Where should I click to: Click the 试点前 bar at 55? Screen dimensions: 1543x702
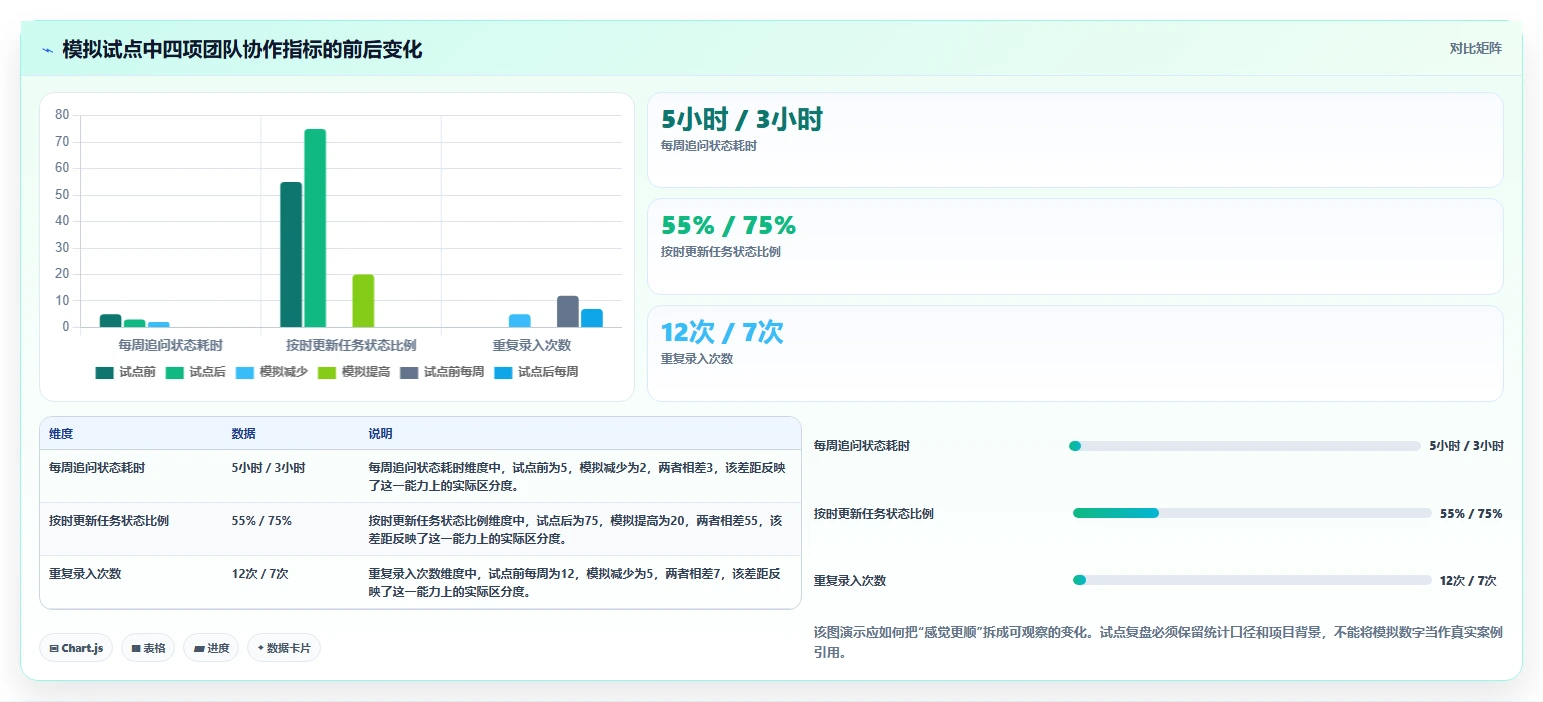pos(291,254)
